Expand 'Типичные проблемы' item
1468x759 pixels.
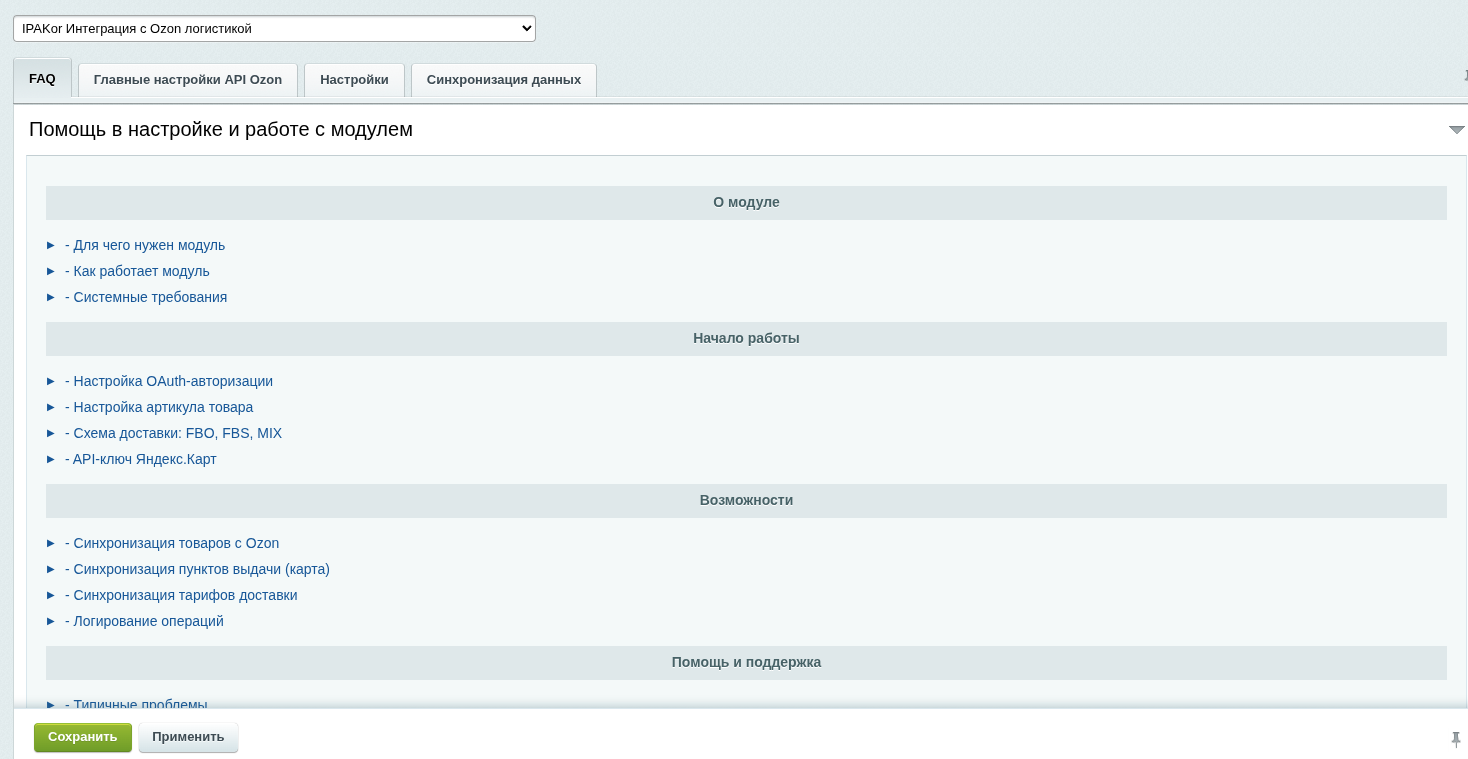point(136,704)
